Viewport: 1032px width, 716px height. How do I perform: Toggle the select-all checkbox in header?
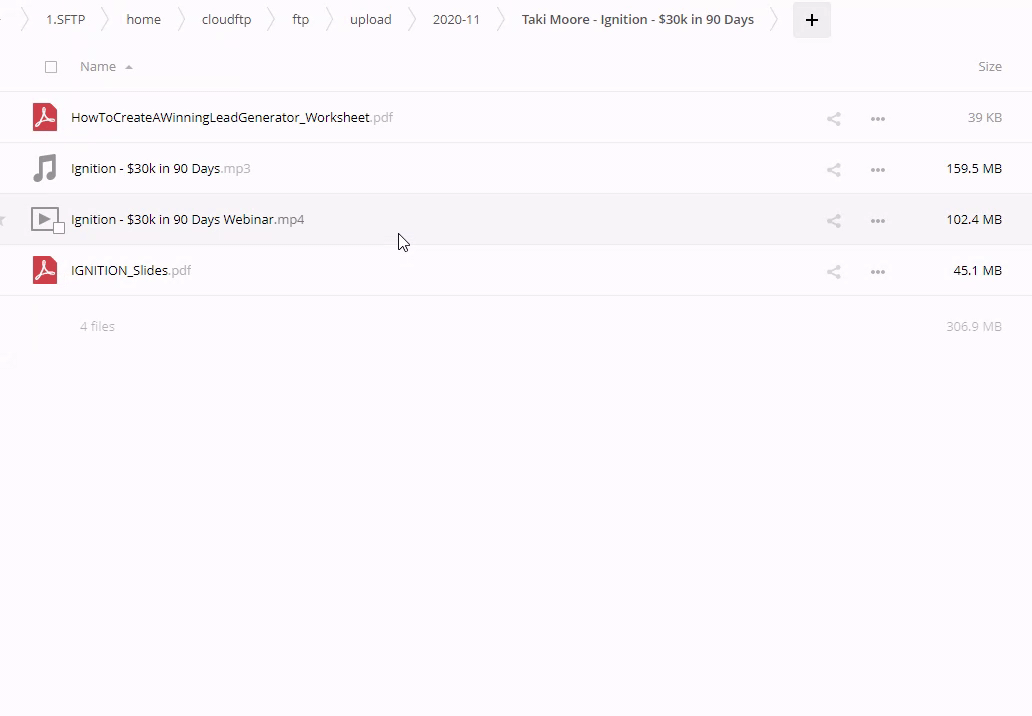point(51,67)
